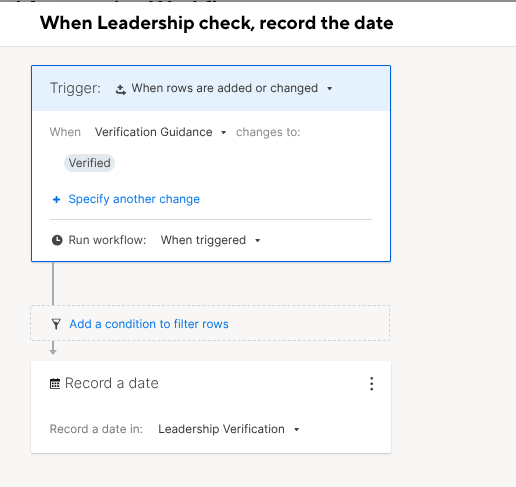The width and height of the screenshot is (516, 487).
Task: Click the funnel filter icon
Action: tap(56, 324)
